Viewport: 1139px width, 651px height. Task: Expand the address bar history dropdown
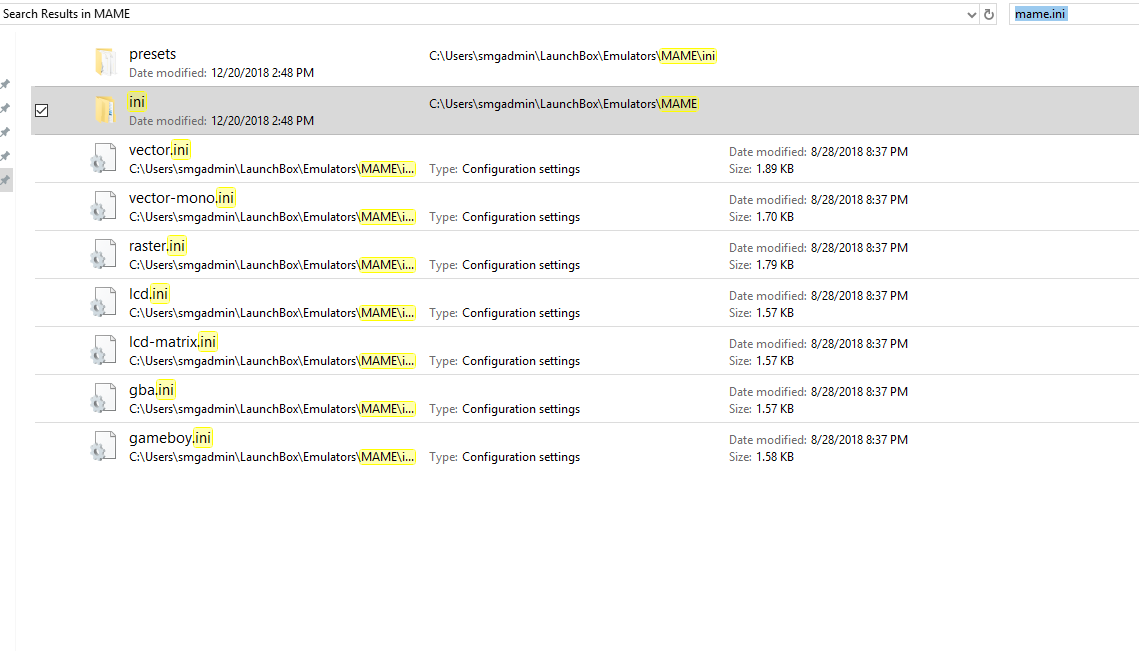pos(971,15)
